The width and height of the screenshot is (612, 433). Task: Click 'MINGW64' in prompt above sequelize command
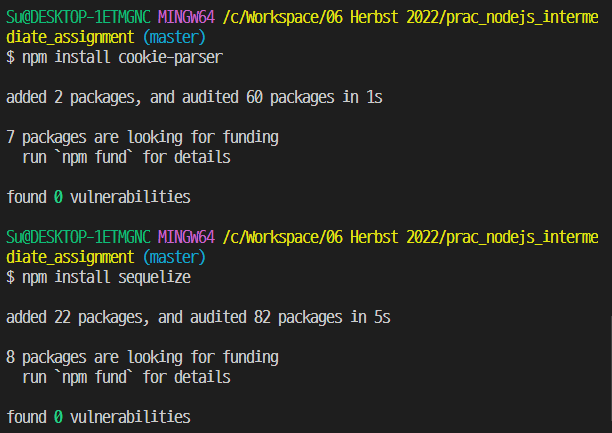tap(187, 237)
